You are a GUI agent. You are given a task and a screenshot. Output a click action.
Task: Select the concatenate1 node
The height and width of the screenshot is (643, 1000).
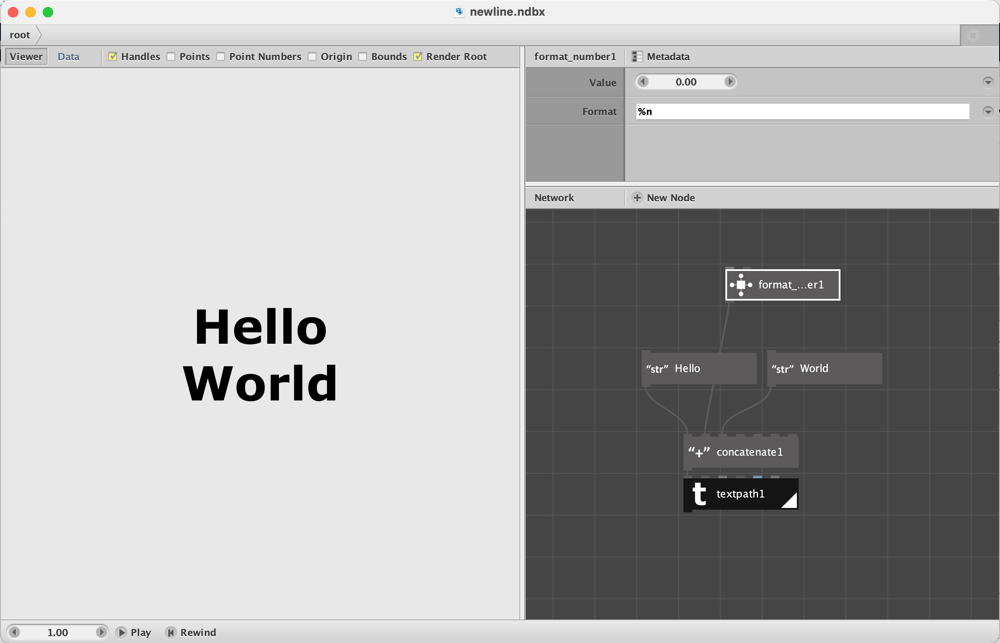pyautogui.click(x=741, y=452)
